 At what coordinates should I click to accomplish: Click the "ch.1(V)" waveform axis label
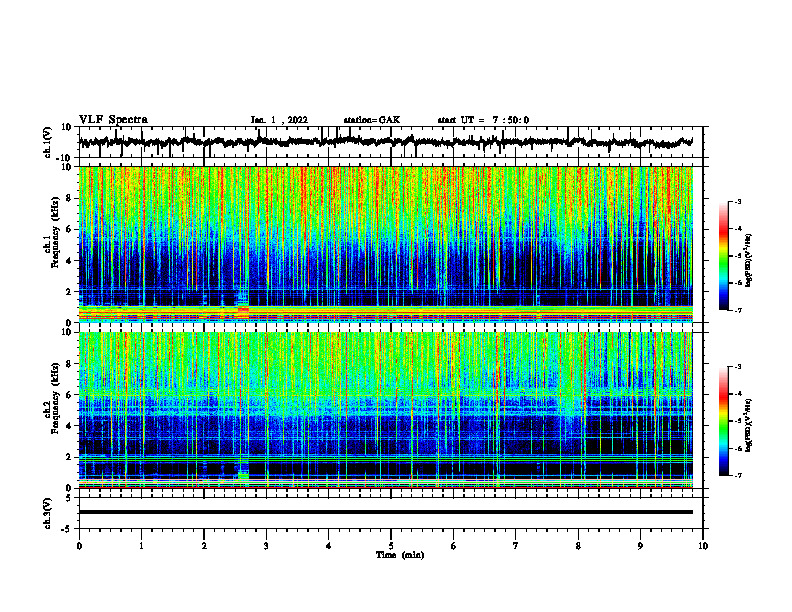48,142
